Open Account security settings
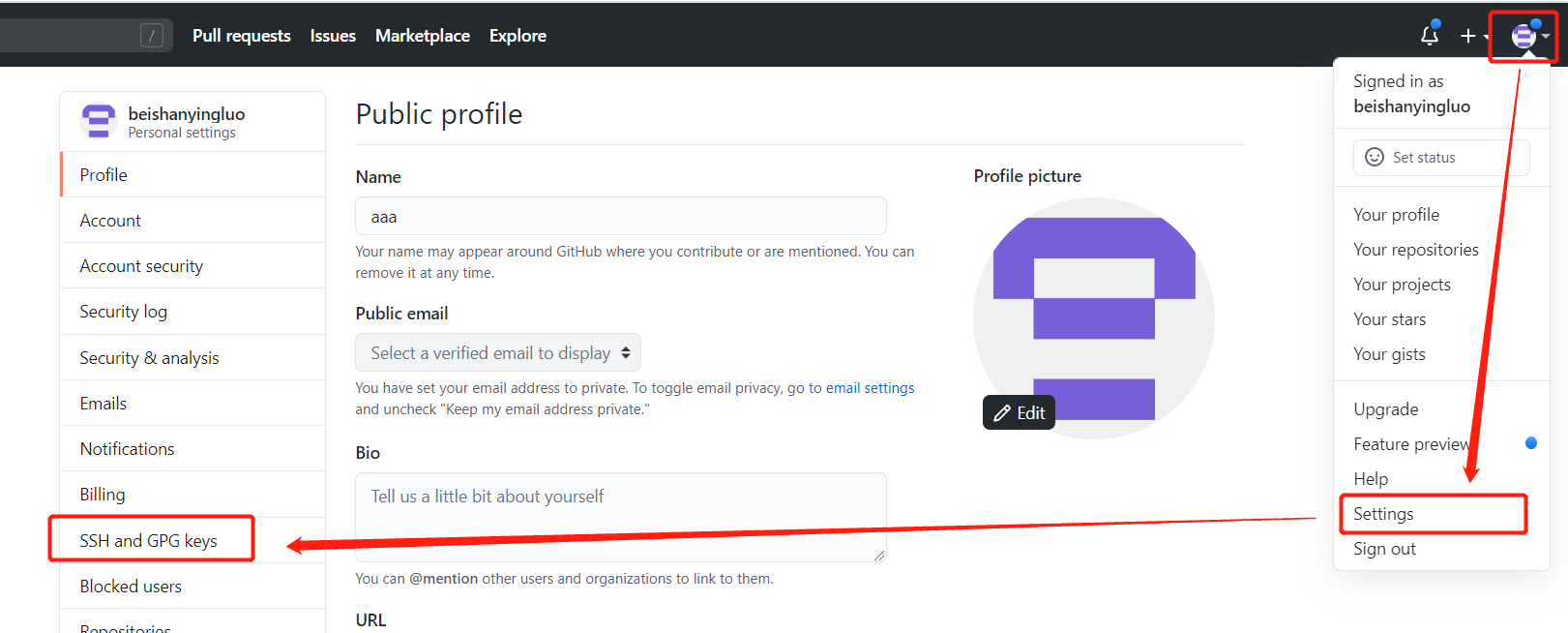The height and width of the screenshot is (633, 1568). [x=192, y=266]
